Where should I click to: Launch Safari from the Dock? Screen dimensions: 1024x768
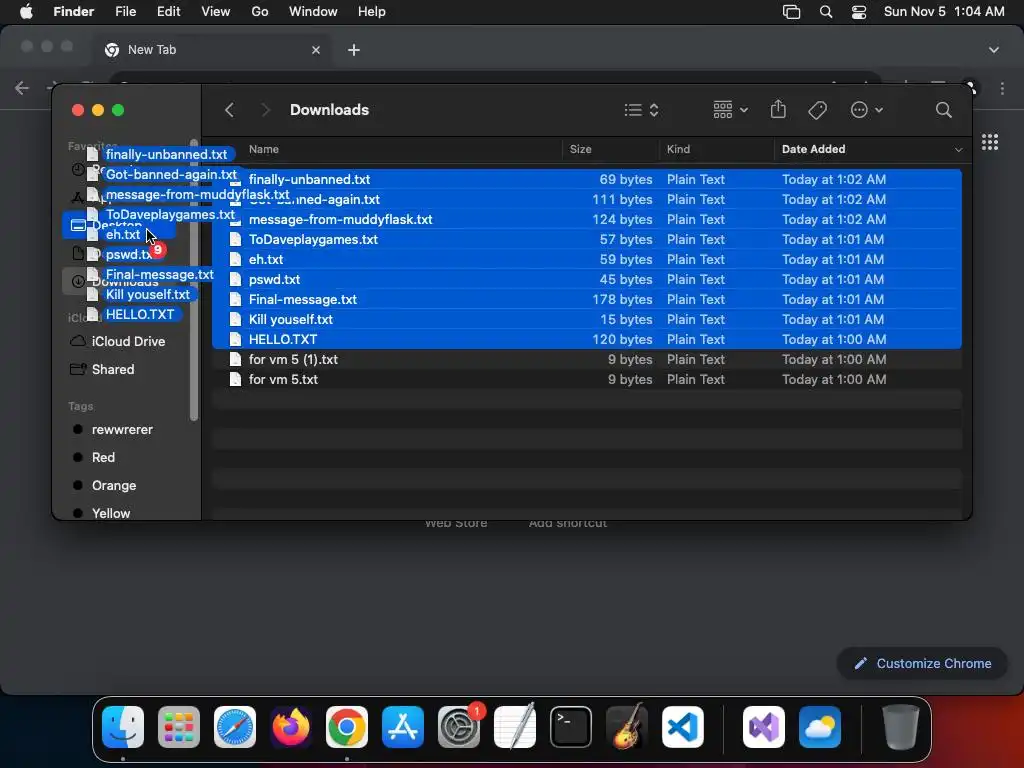tap(235, 727)
